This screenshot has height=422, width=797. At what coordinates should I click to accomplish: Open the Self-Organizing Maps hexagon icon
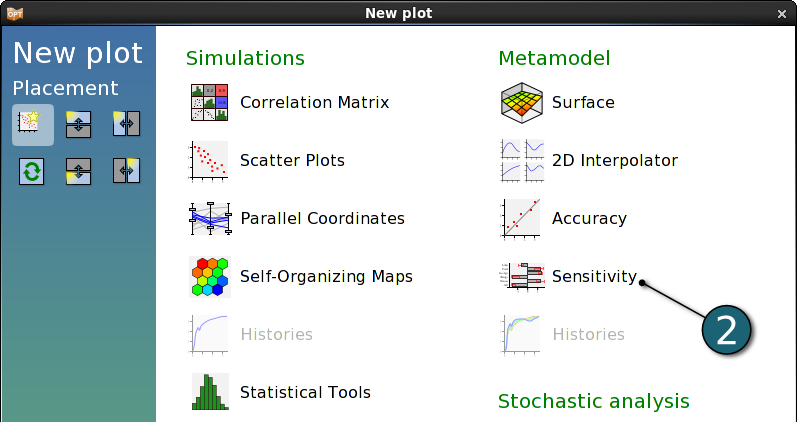coord(210,277)
